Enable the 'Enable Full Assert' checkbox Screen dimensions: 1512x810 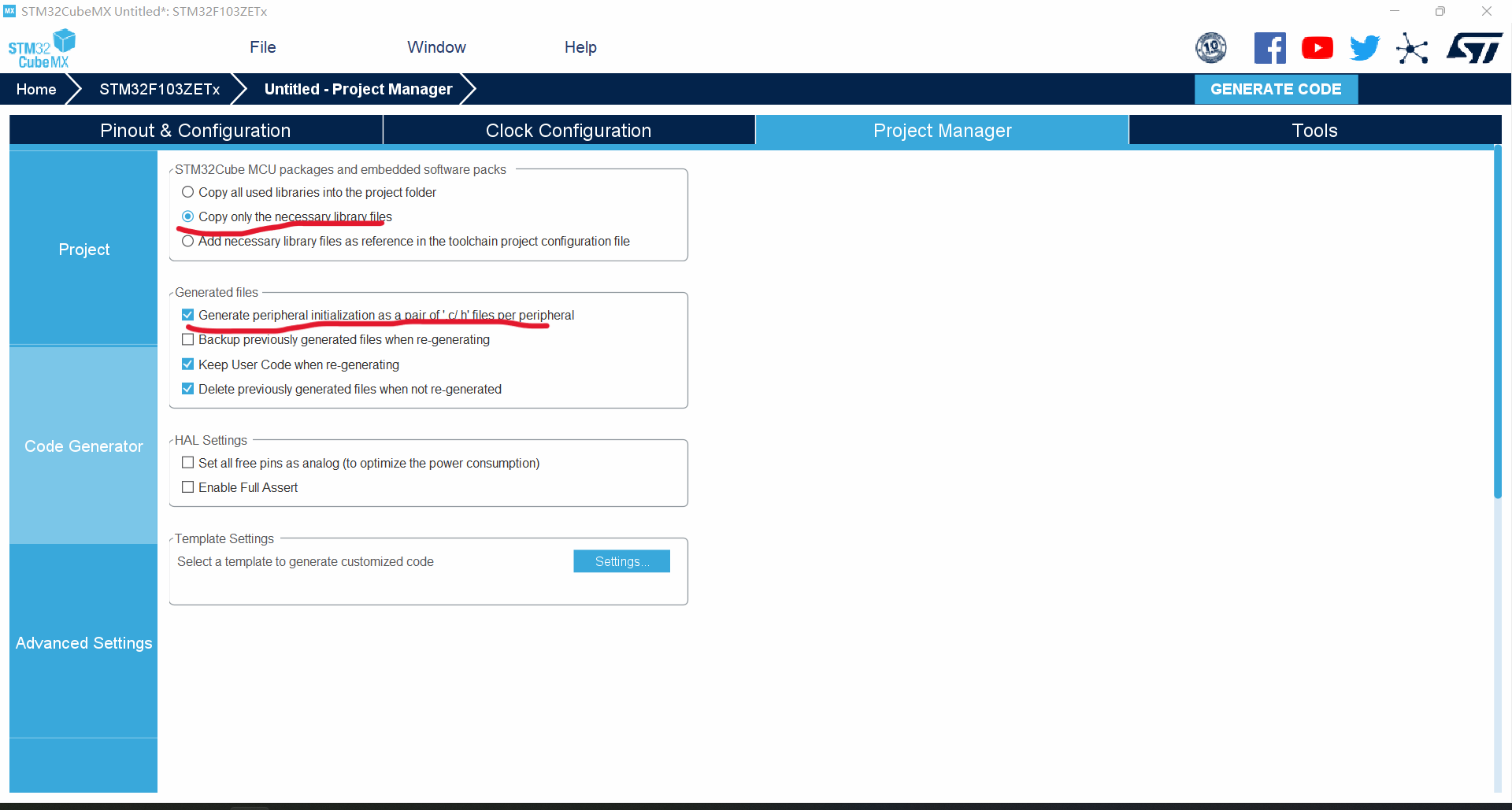pos(187,487)
